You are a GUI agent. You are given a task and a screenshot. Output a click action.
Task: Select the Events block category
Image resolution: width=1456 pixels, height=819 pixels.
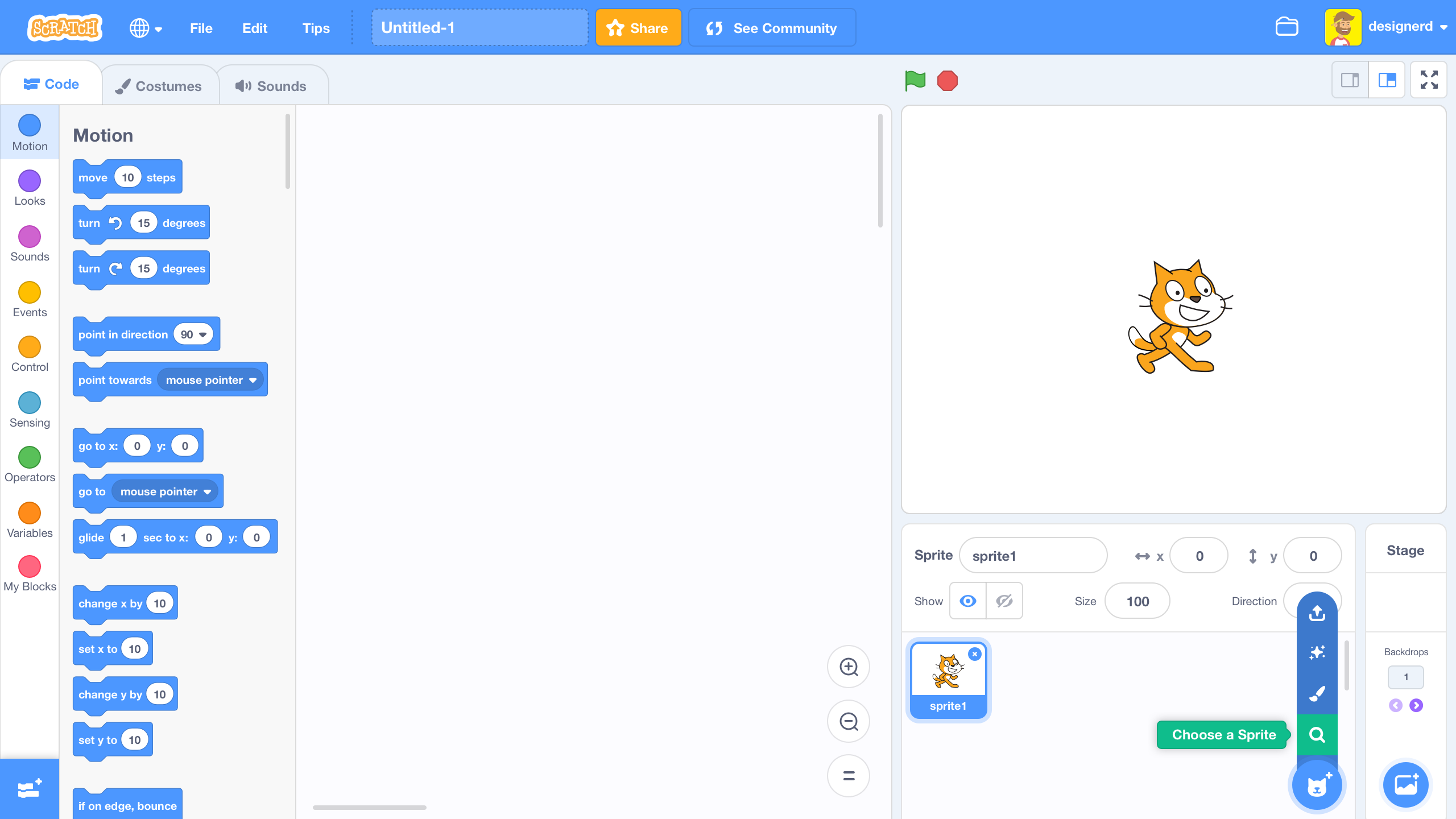pos(29,299)
